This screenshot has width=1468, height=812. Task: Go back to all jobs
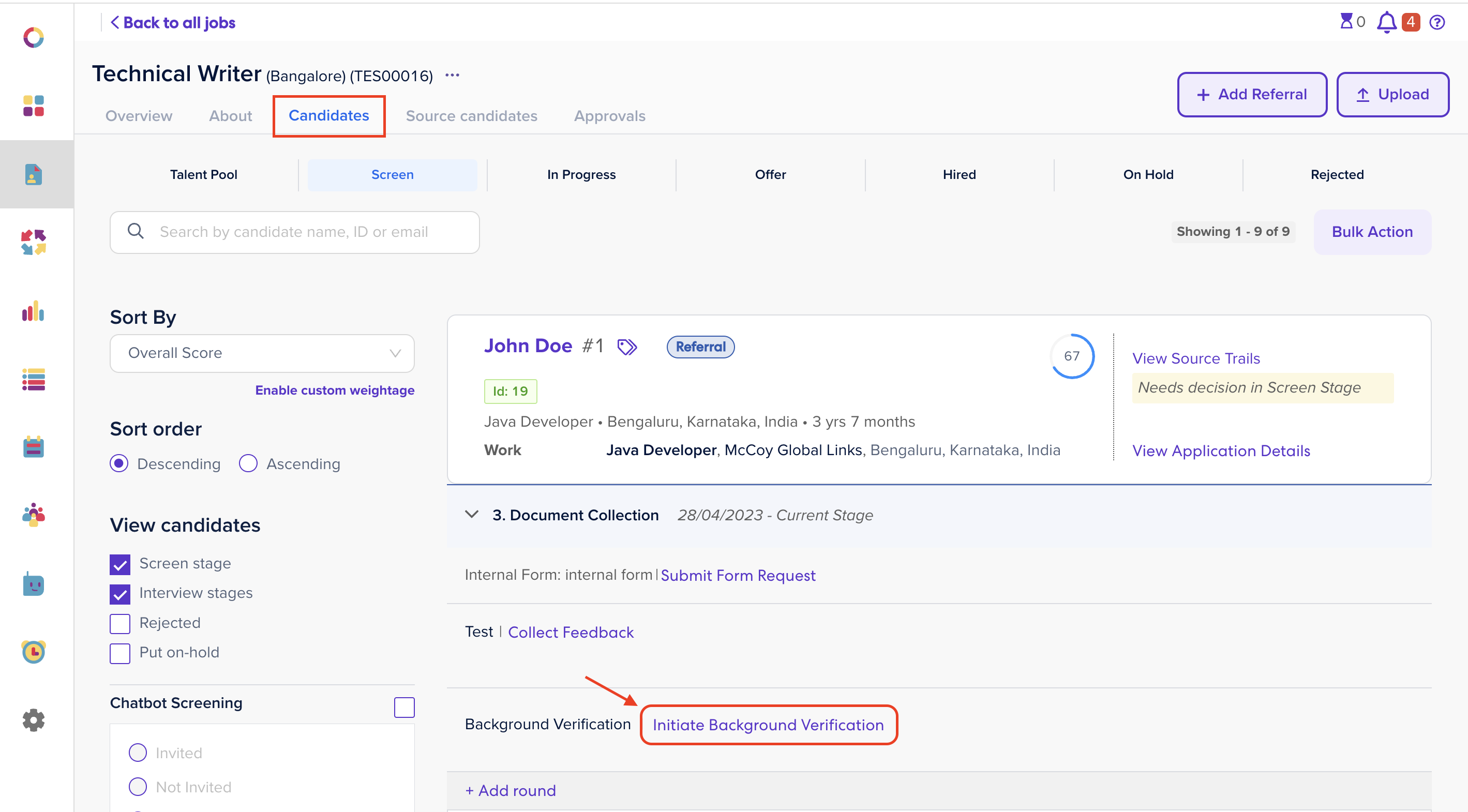(x=173, y=23)
